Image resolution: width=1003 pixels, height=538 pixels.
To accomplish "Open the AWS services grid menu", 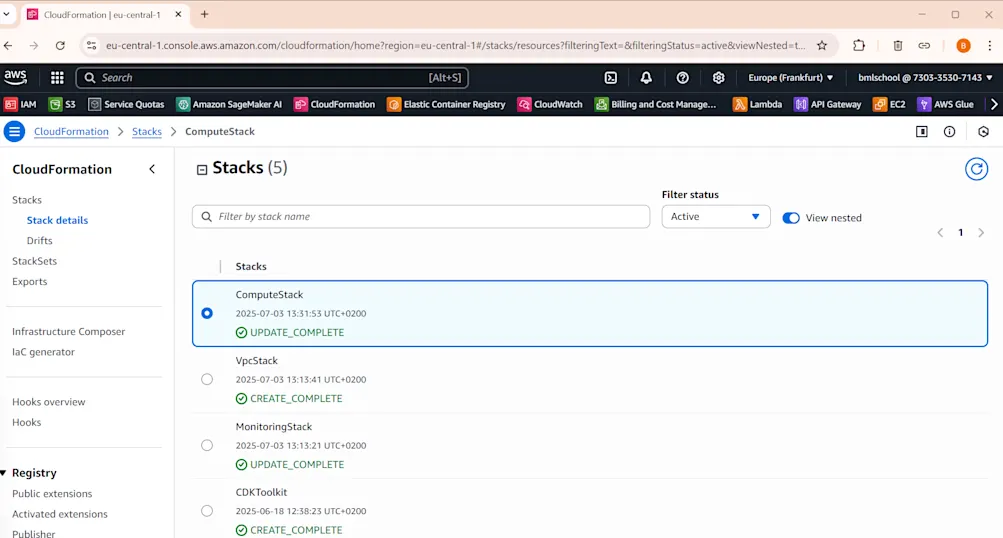I will [x=57, y=77].
